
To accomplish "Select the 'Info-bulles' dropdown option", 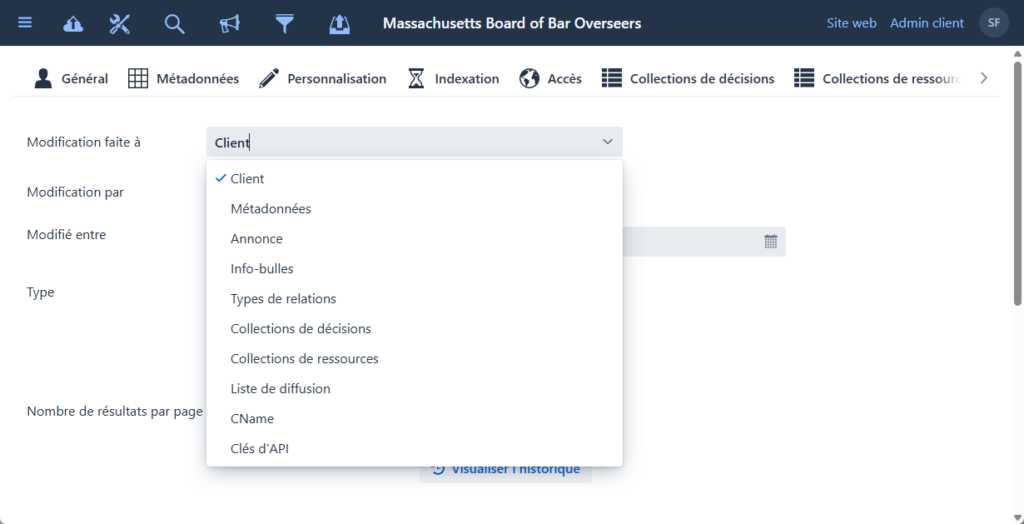I will click(262, 269).
